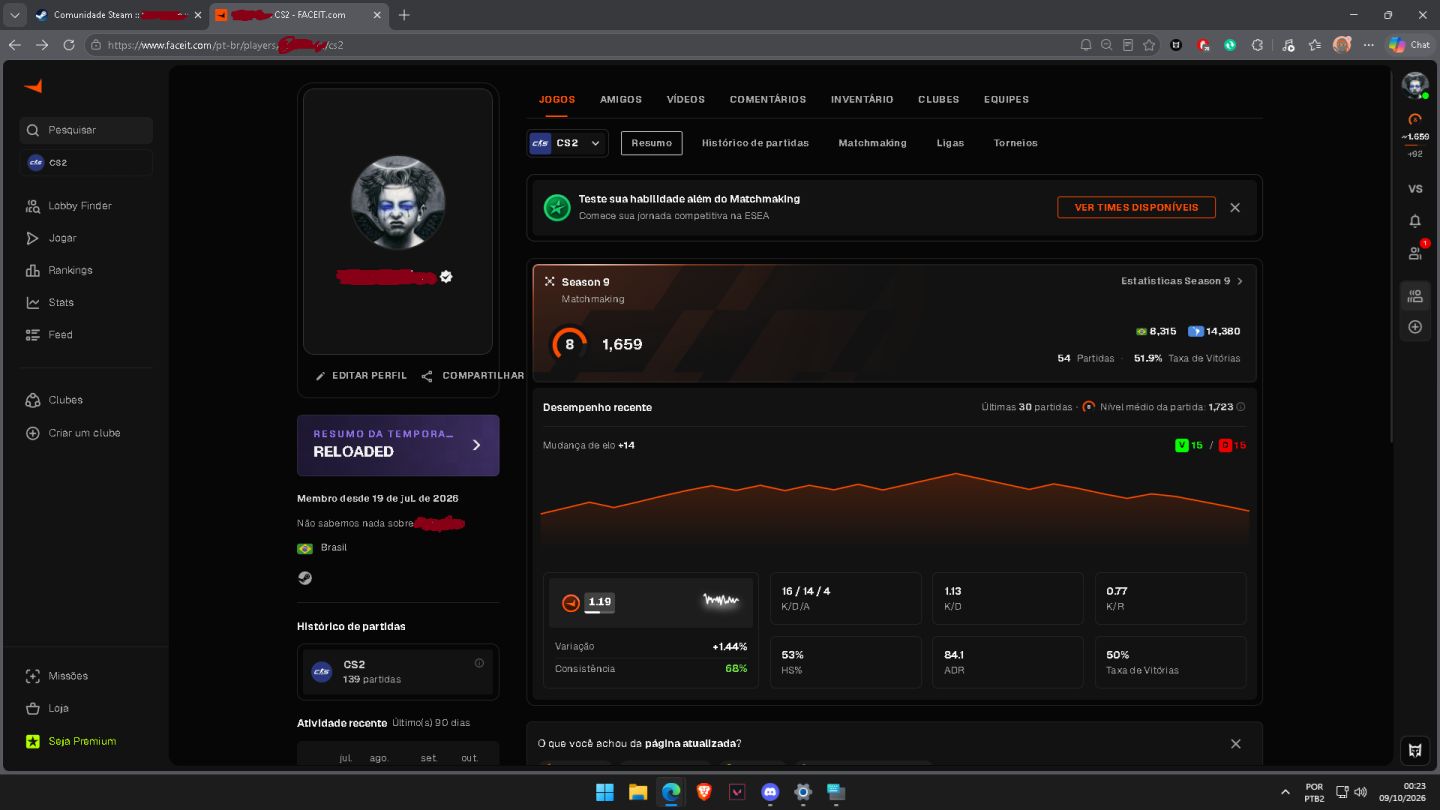Open the browser tab list dropdown
The width and height of the screenshot is (1440, 810).
pos(15,15)
